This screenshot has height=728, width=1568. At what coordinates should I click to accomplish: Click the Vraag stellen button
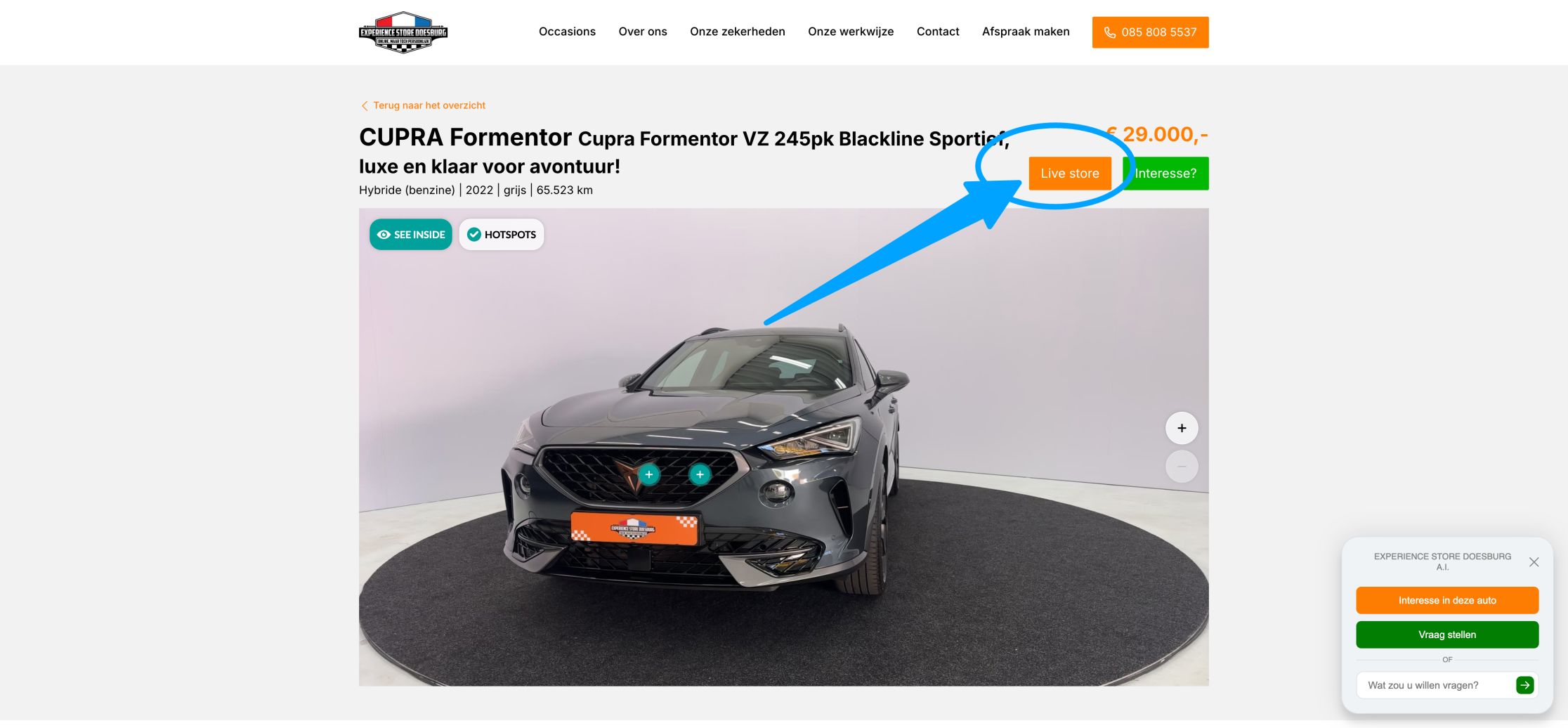click(1447, 635)
